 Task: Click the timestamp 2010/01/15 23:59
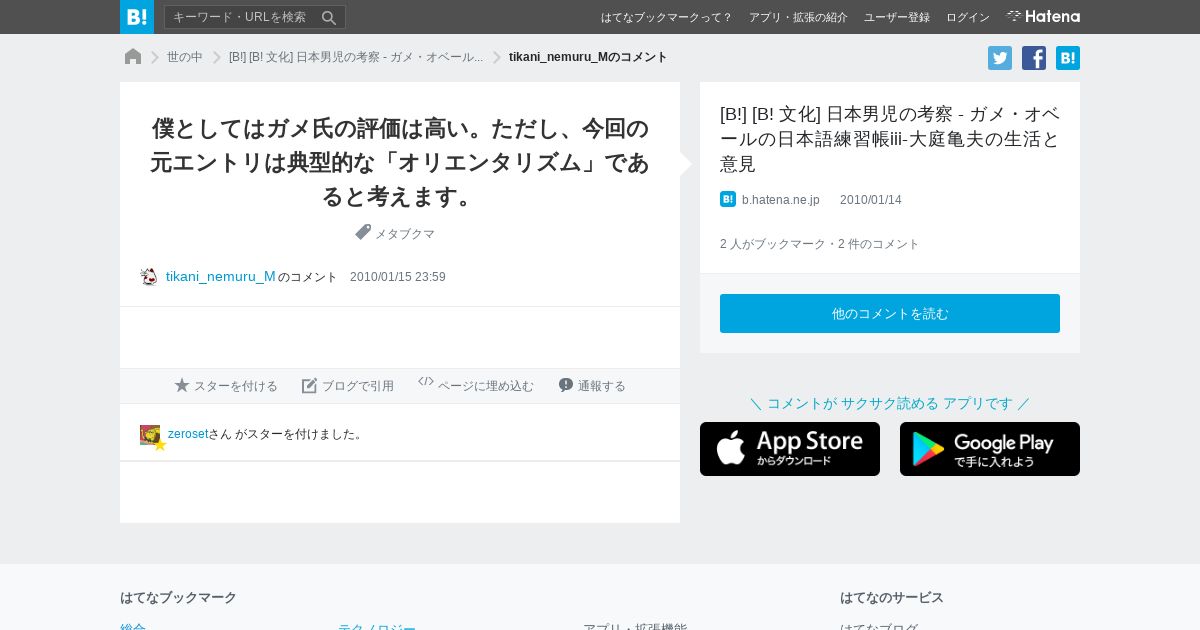(398, 277)
